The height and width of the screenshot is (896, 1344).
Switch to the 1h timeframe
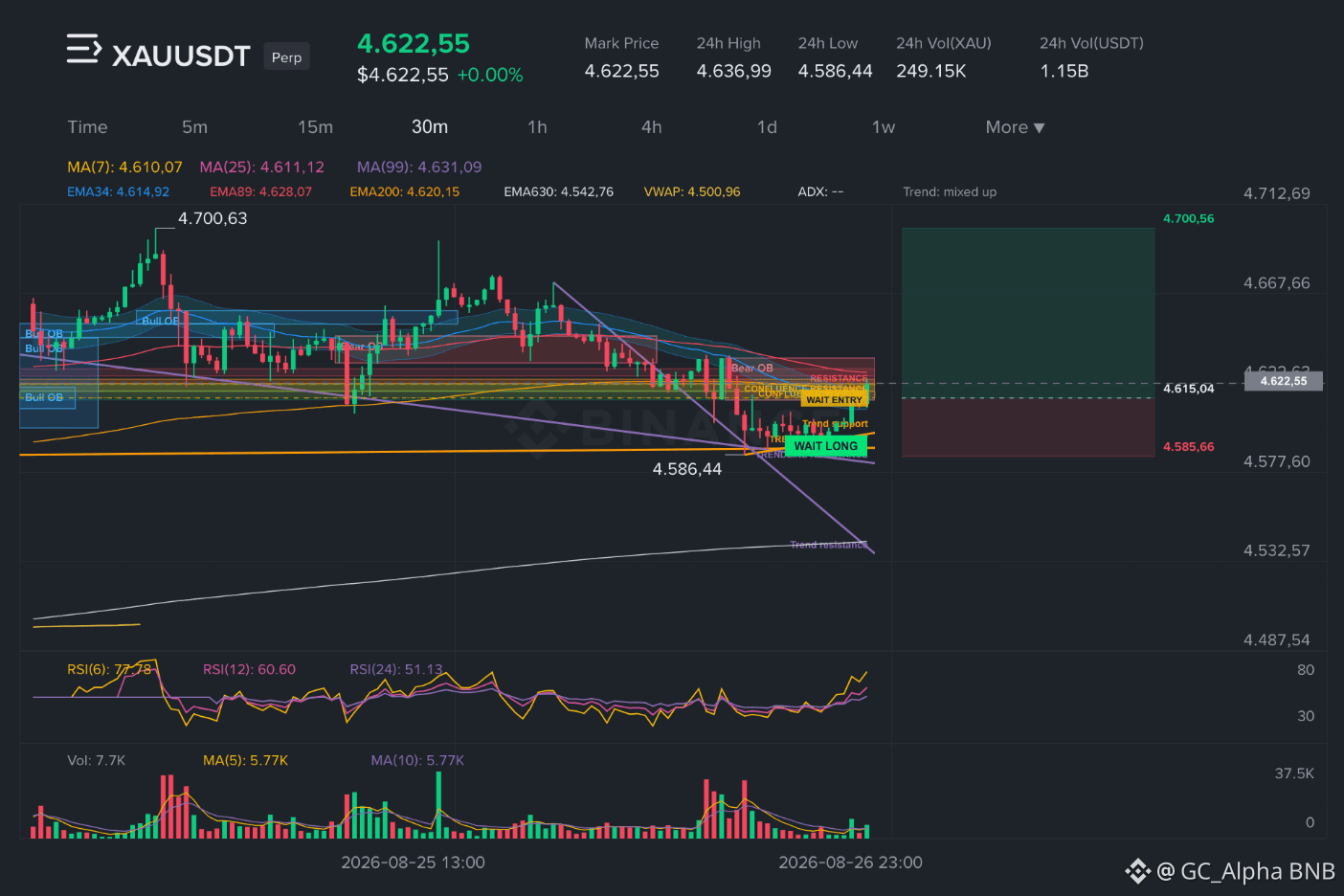coord(537,127)
